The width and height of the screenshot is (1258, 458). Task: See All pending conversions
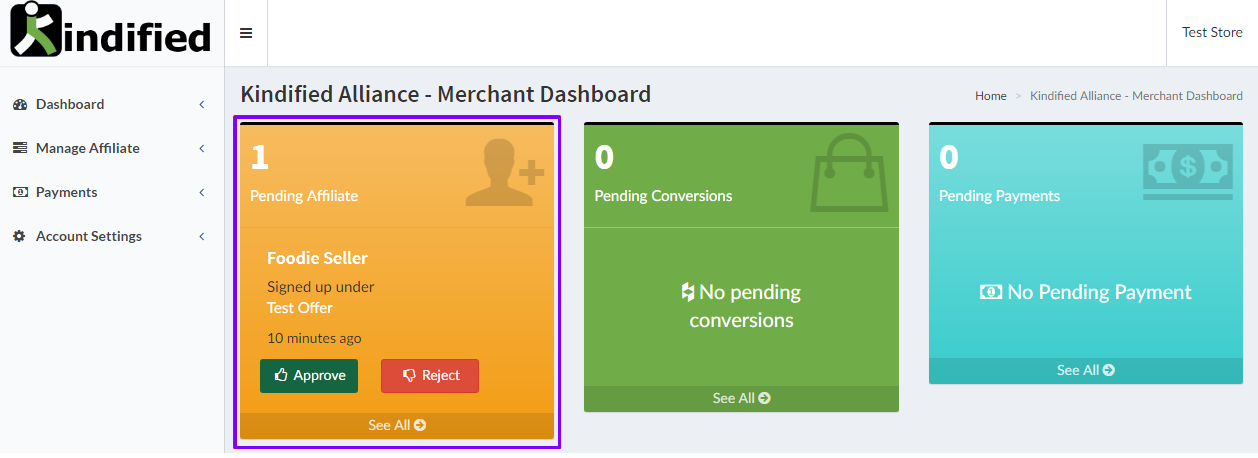coord(741,398)
